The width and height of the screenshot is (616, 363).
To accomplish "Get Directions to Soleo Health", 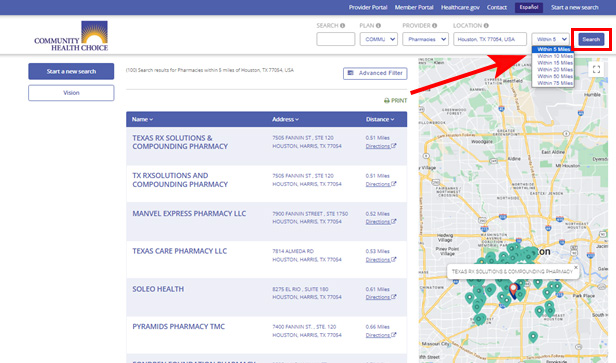I will tap(381, 297).
